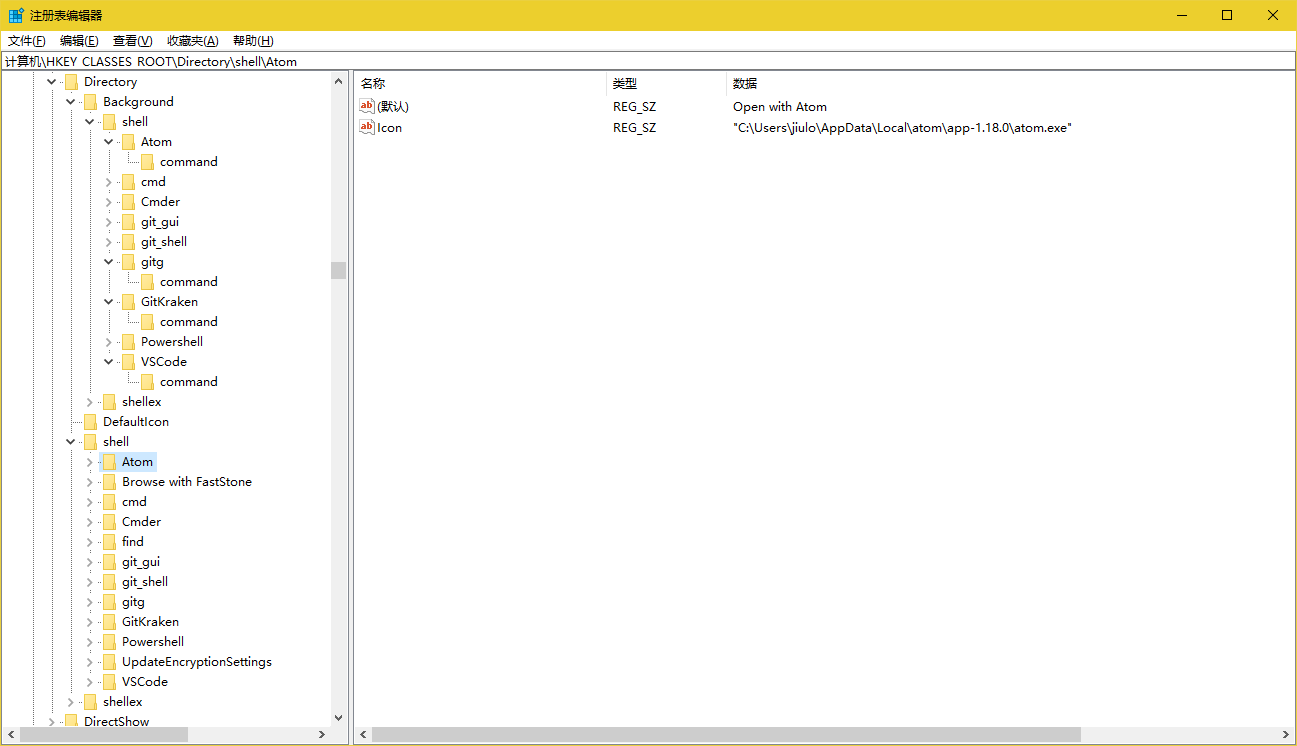Image resolution: width=1297 pixels, height=746 pixels.
Task: Click the tree pane's scroll-down arrow
Action: pyautogui.click(x=338, y=717)
